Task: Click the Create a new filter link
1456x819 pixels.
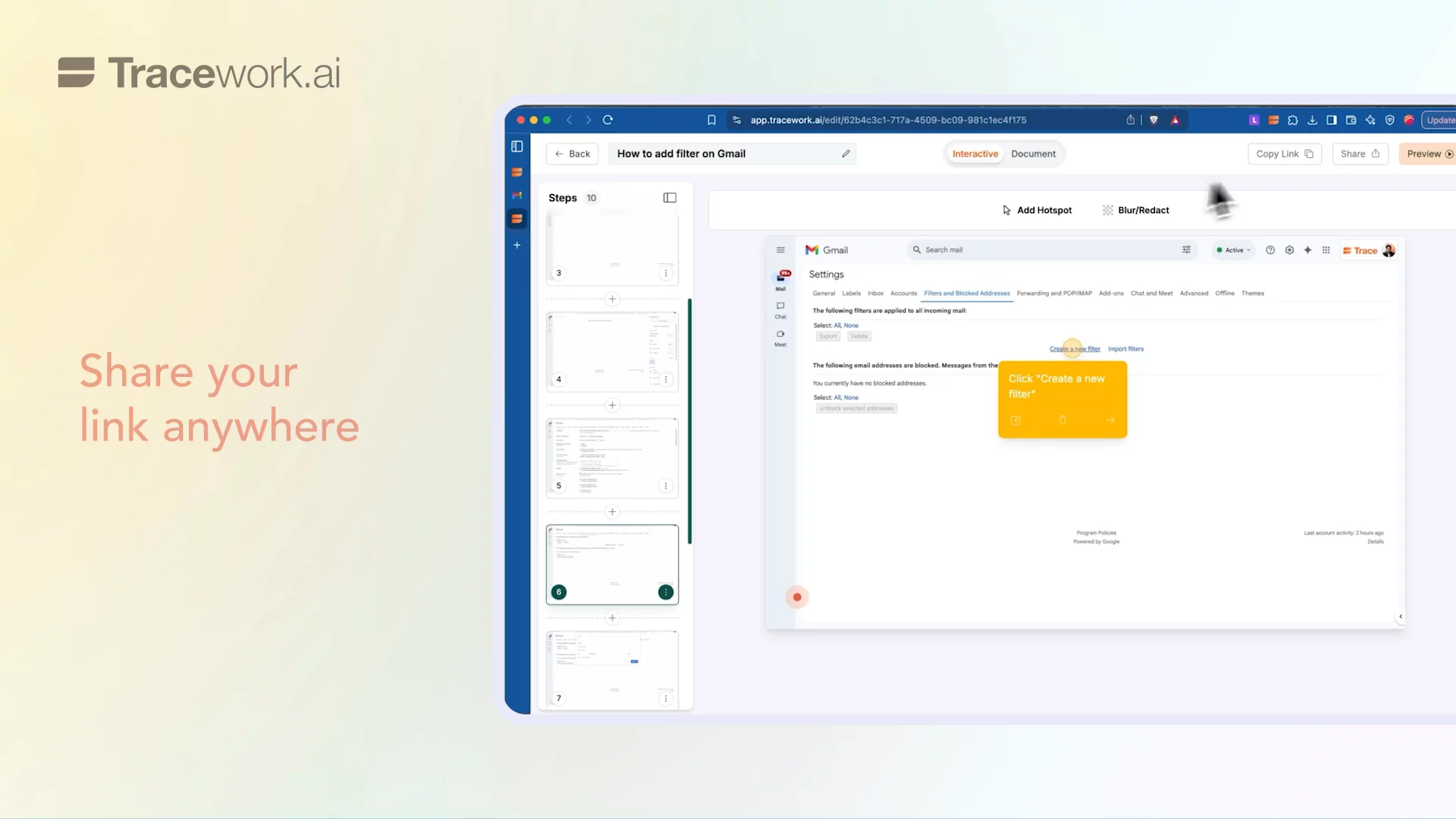Action: coord(1075,349)
